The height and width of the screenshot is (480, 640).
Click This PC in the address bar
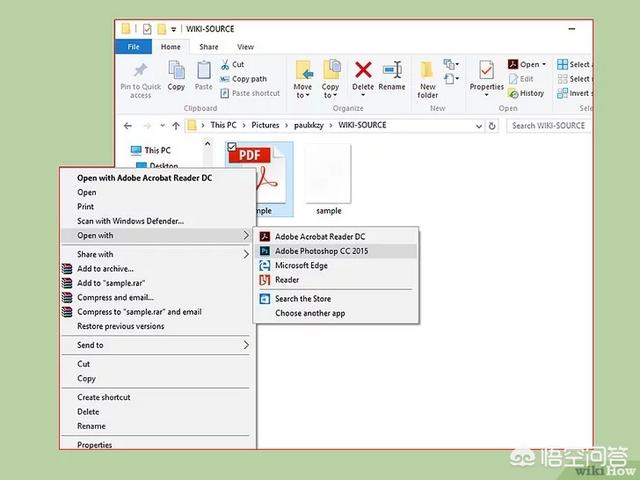click(x=223, y=125)
